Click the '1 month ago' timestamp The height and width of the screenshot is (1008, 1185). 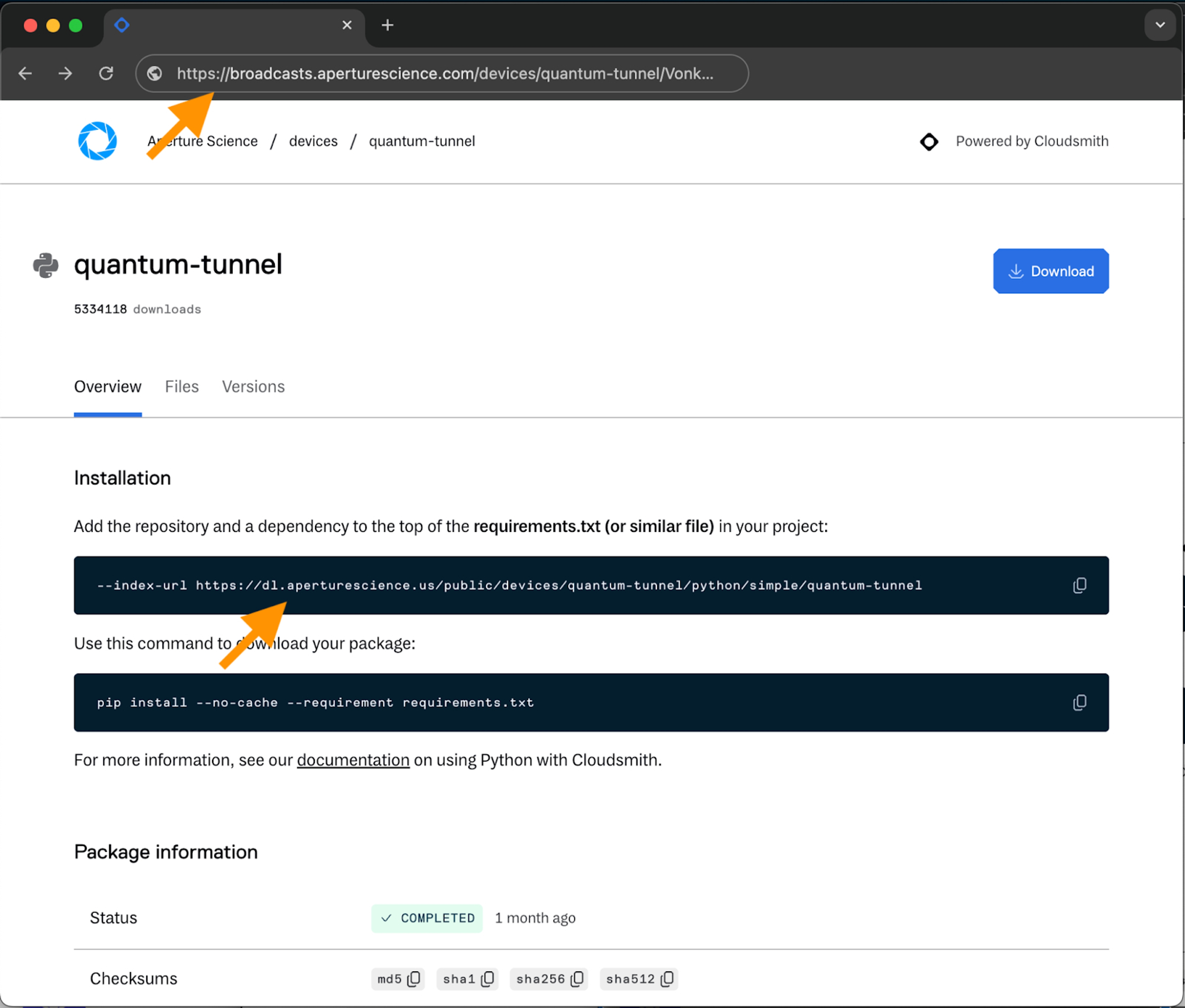tap(535, 918)
